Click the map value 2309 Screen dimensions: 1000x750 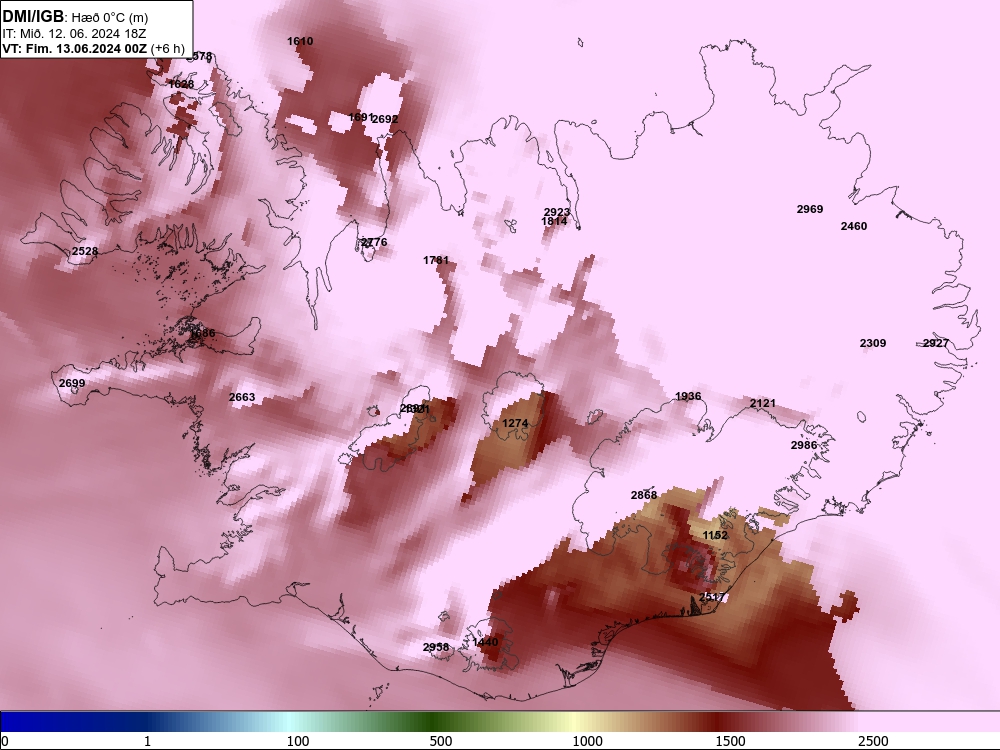(873, 343)
